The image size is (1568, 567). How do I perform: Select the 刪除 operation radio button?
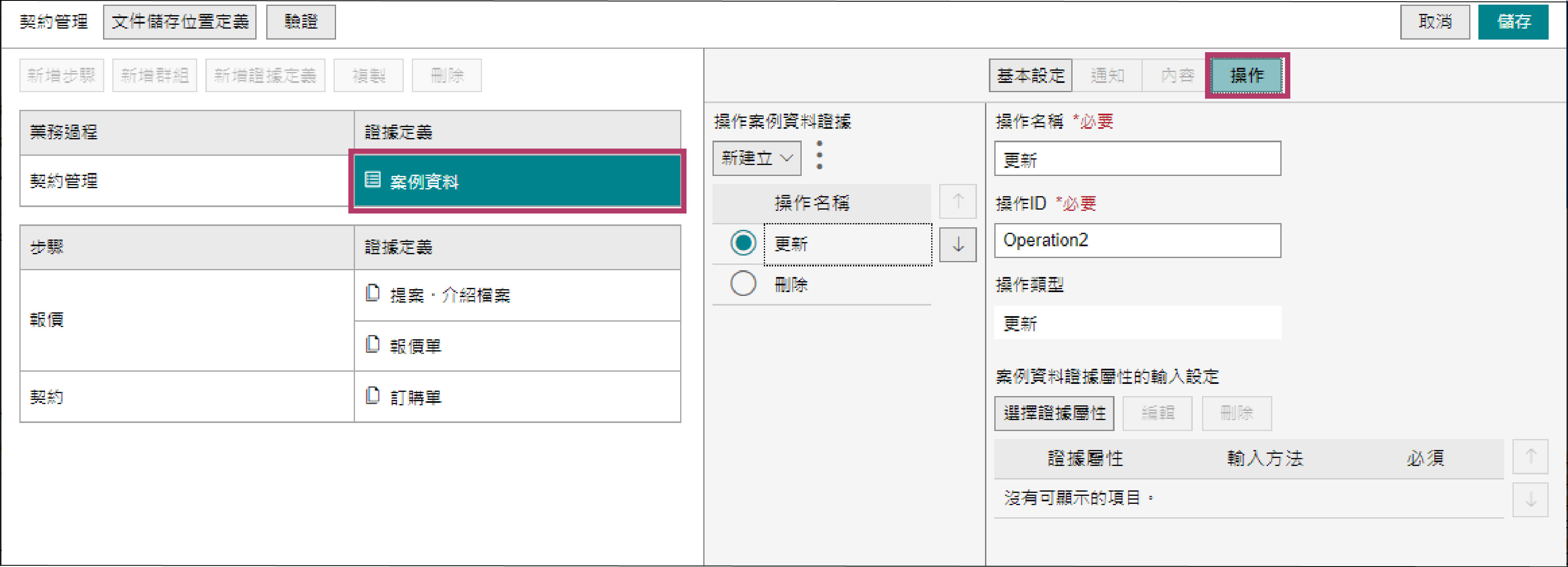(x=743, y=284)
